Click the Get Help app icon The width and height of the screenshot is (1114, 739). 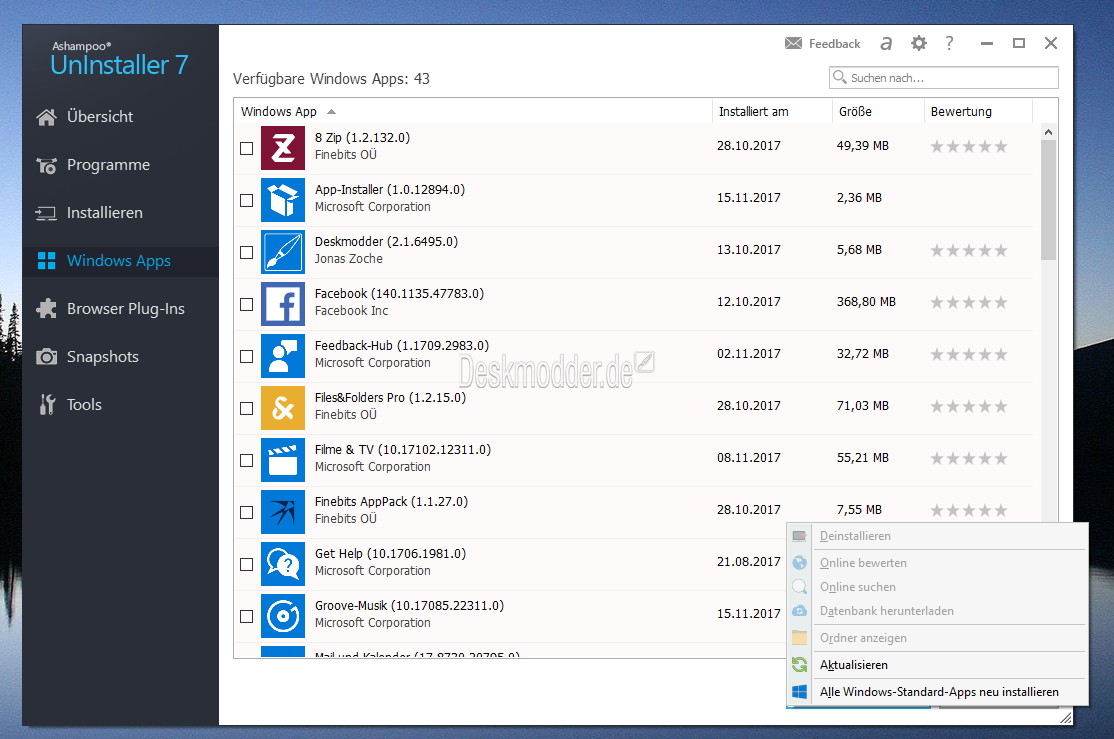[x=283, y=563]
